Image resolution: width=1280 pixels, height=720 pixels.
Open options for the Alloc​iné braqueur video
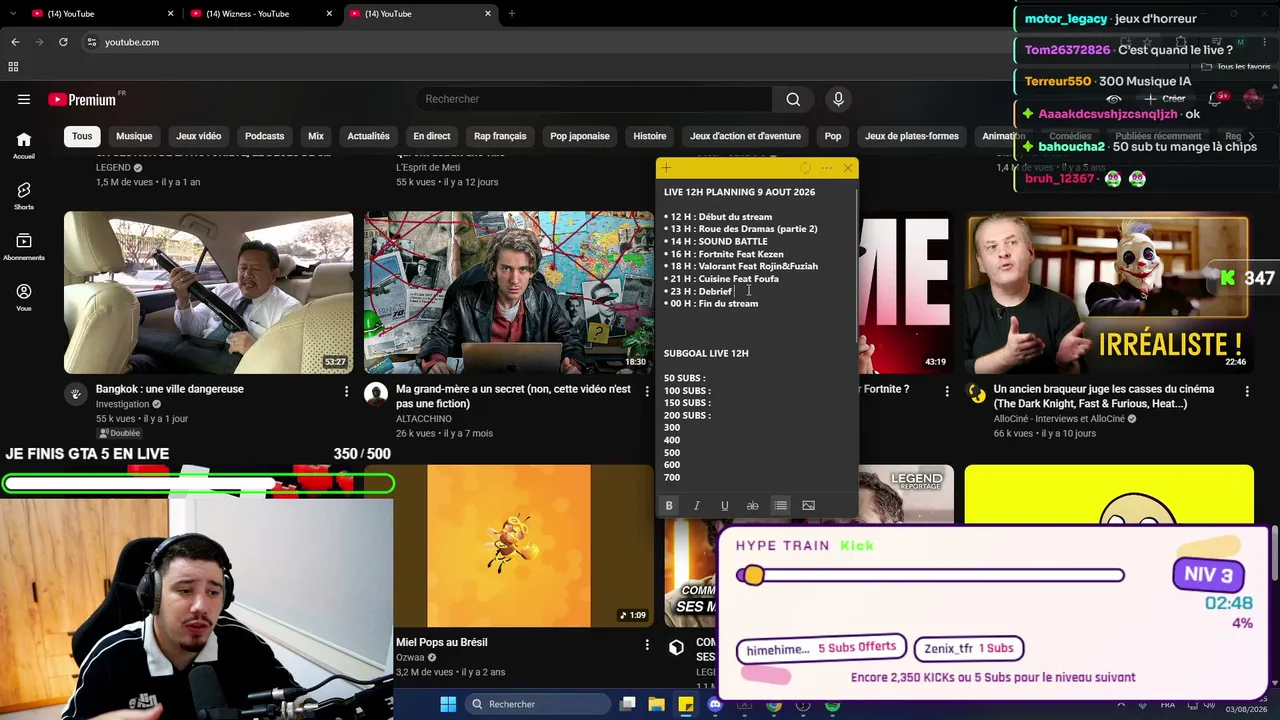coord(1247,391)
